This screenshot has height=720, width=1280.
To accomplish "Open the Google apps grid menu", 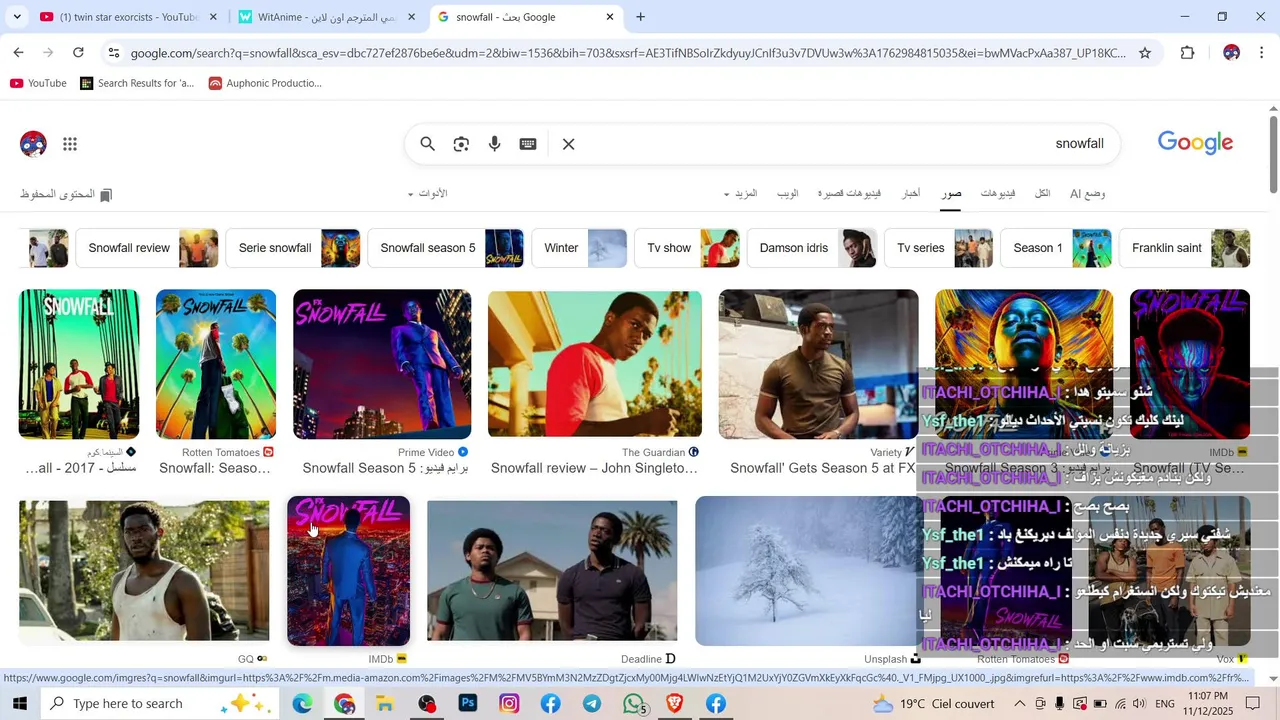I will click(x=70, y=144).
